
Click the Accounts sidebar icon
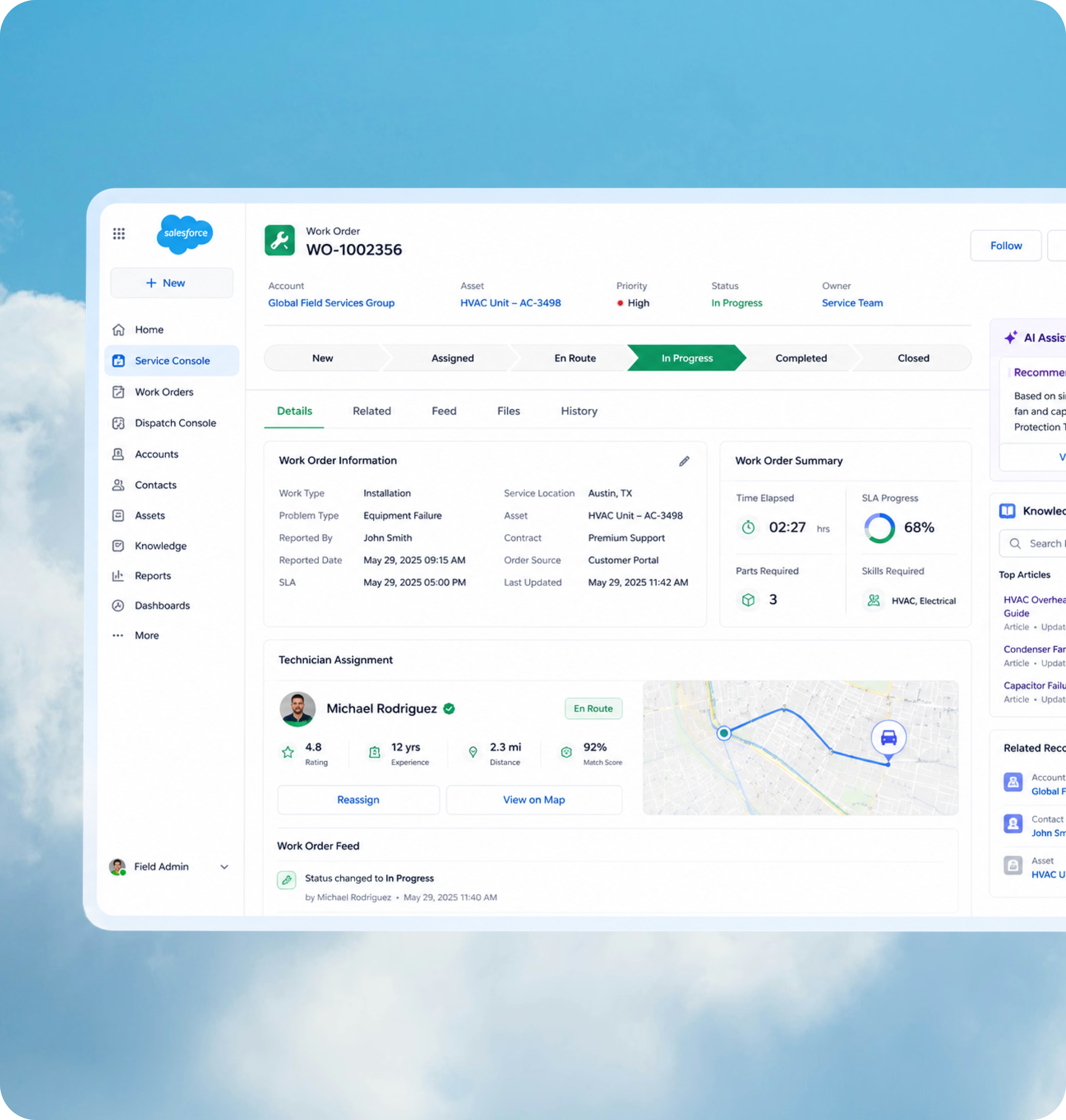click(118, 454)
